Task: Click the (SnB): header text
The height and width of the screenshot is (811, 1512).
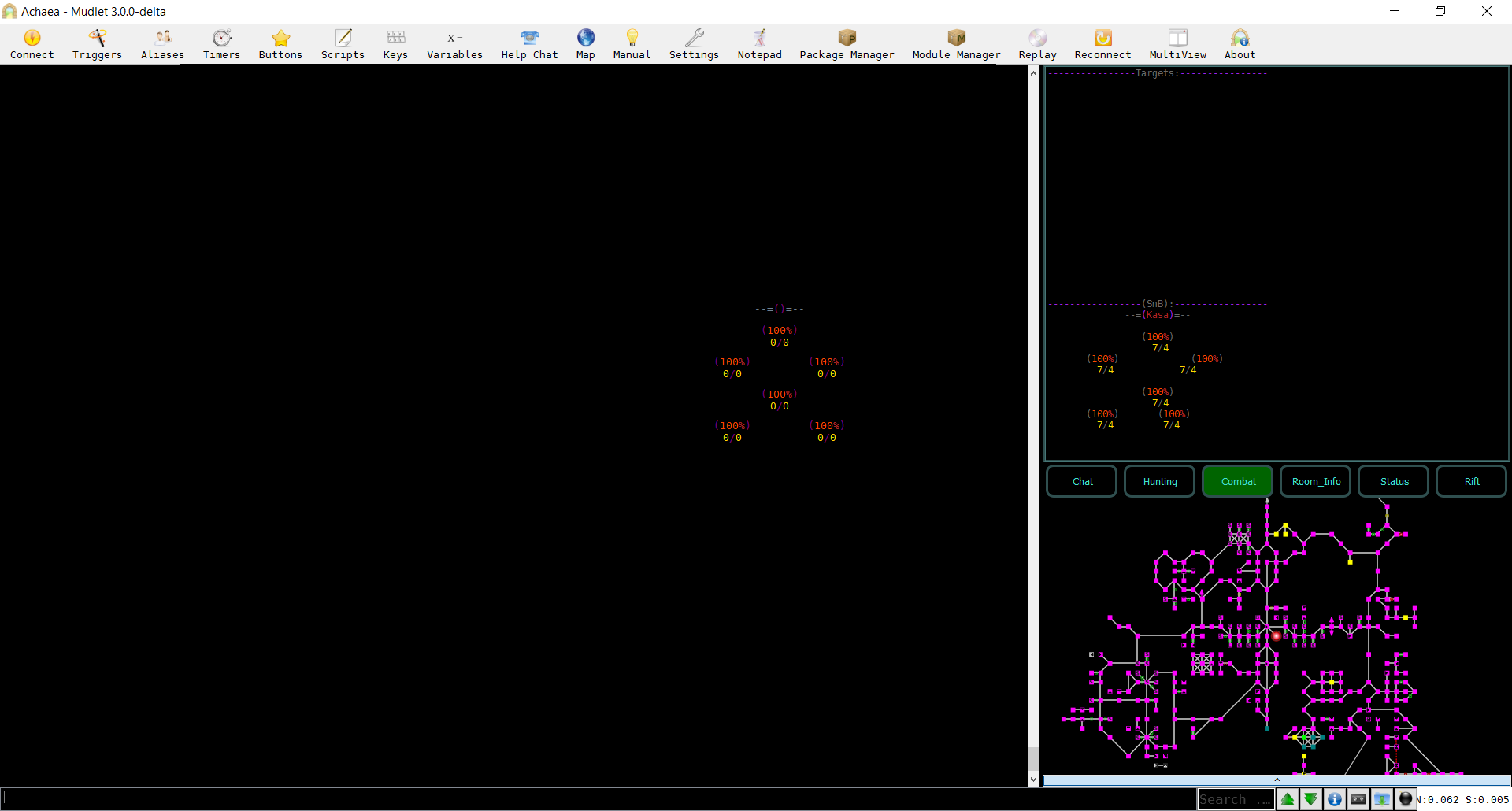Action: (x=1158, y=304)
